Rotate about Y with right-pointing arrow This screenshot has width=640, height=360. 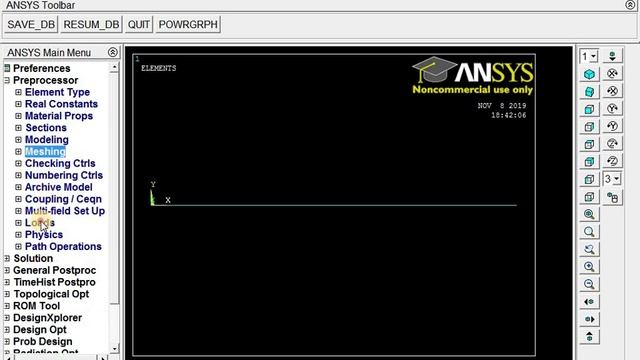coord(612,109)
